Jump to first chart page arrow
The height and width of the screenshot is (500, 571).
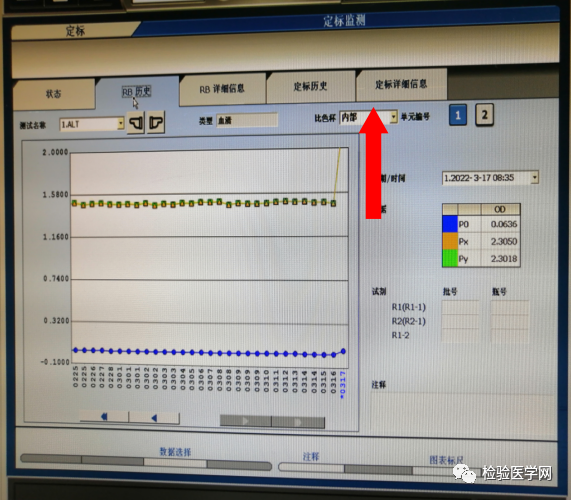point(104,417)
